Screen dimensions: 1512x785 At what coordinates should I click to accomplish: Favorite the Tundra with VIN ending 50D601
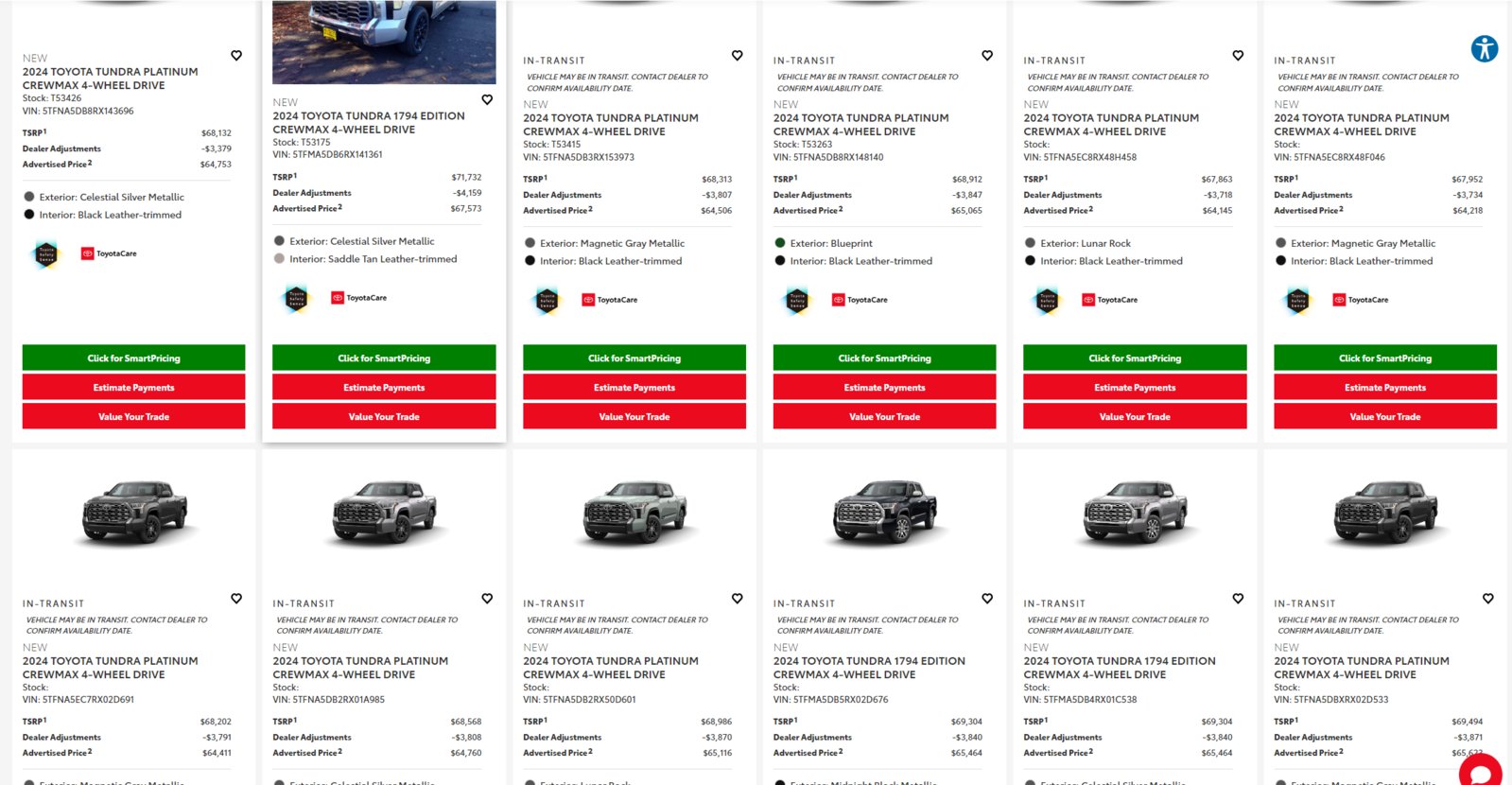(737, 599)
